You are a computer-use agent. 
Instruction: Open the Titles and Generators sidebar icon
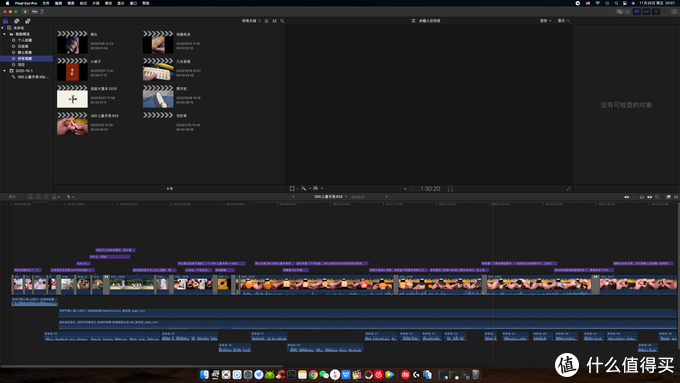(x=27, y=21)
